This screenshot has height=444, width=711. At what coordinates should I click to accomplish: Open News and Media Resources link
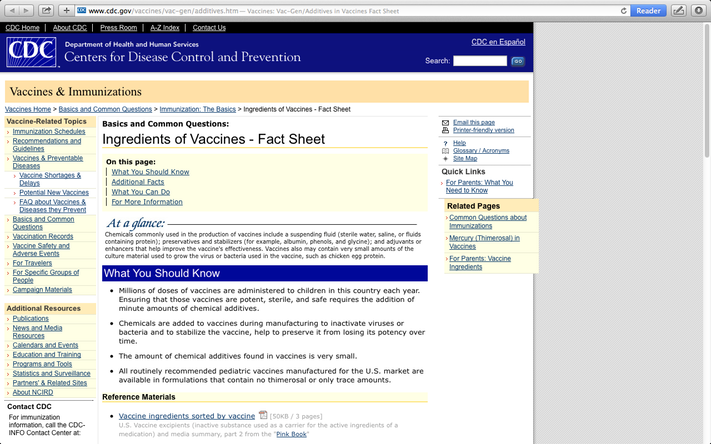37,332
